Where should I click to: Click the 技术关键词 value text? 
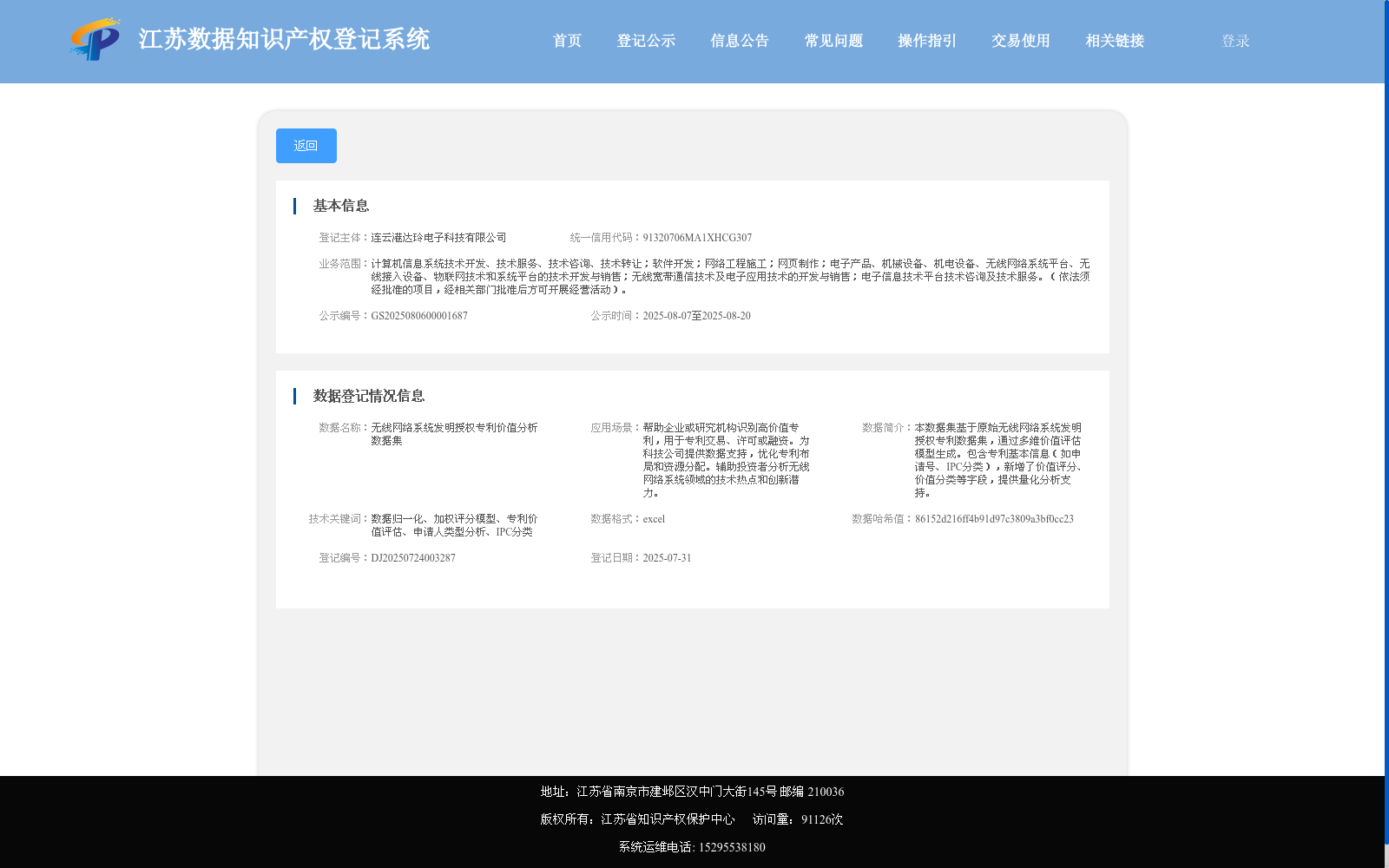(454, 525)
